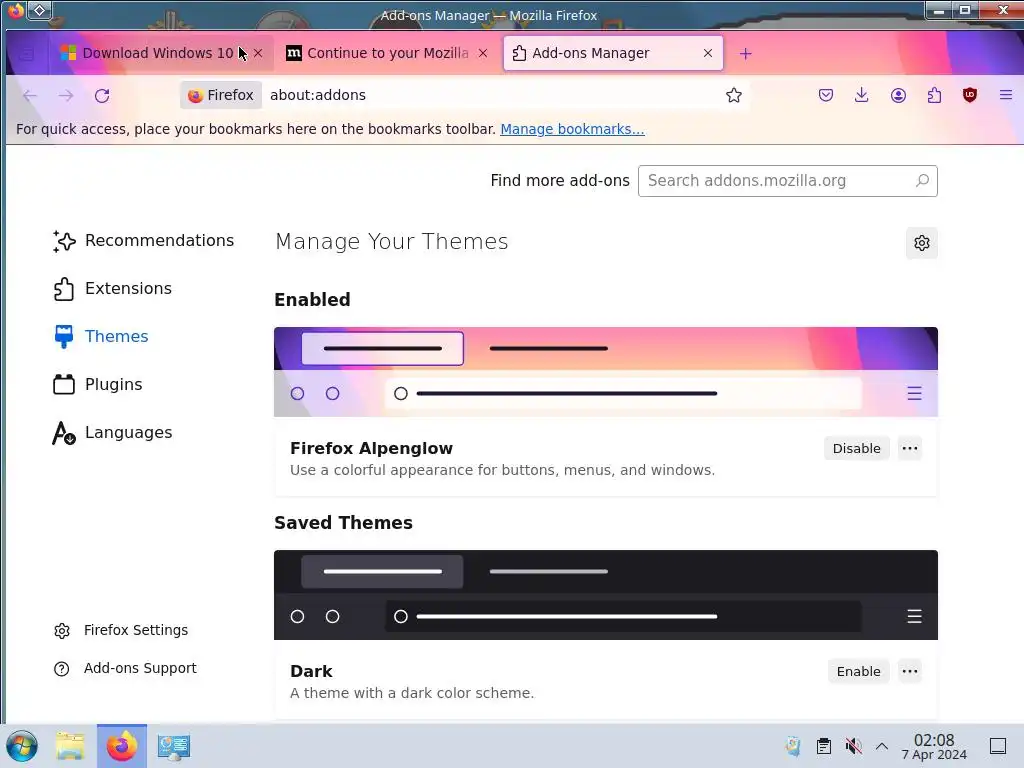This screenshot has width=1024, height=768.
Task: Bookmark this page with the star icon
Action: [733, 95]
